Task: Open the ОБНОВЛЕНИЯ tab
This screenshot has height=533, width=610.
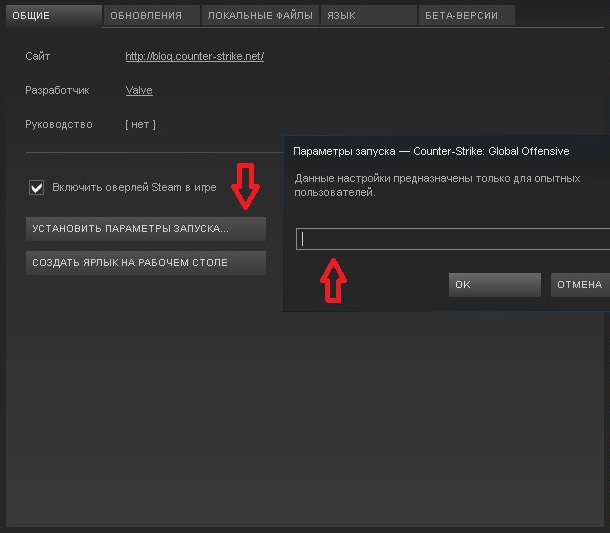Action: 152,16
